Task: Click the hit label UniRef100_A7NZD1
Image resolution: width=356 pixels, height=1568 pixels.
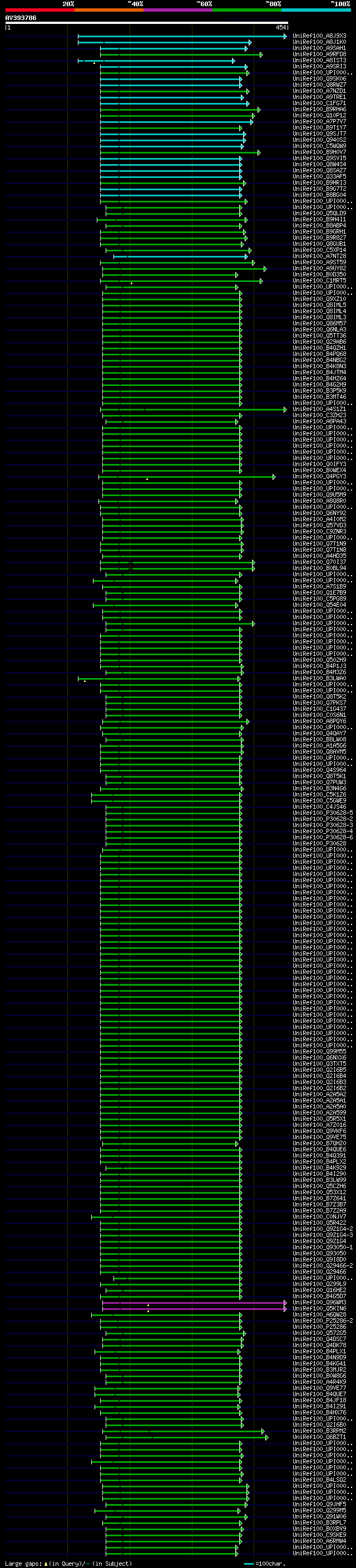Action: pos(319,91)
